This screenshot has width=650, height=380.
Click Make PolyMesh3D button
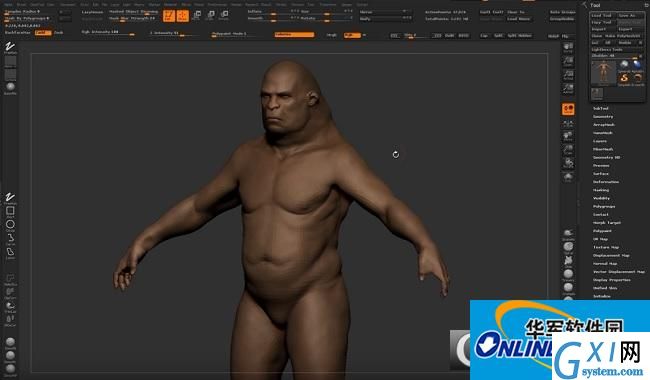pyautogui.click(x=623, y=36)
